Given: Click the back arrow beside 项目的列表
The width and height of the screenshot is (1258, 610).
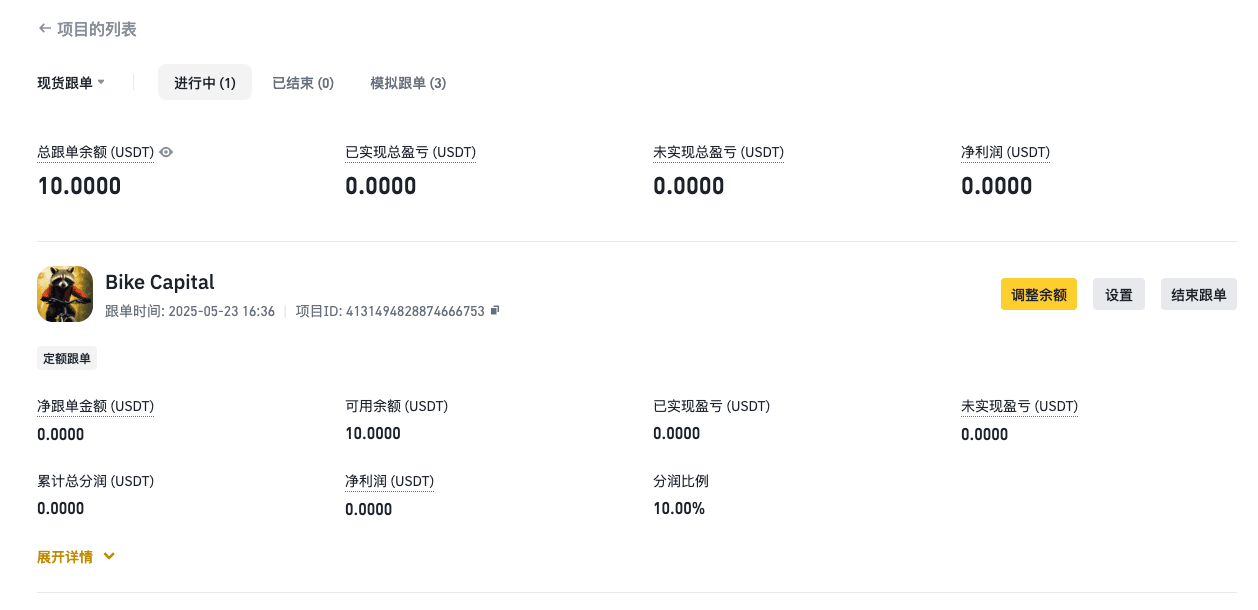Looking at the screenshot, I should [44, 29].
